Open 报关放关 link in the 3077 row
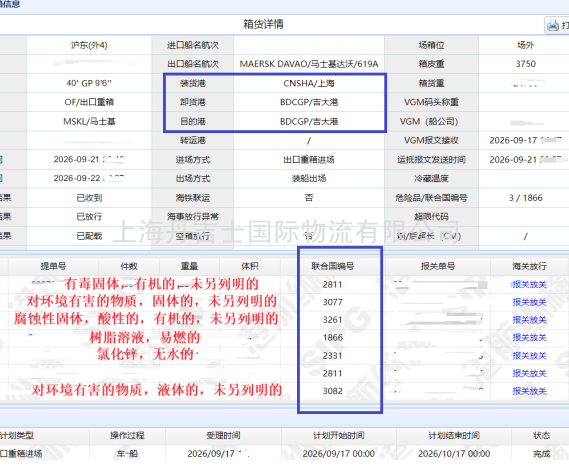569x468 pixels. click(529, 302)
